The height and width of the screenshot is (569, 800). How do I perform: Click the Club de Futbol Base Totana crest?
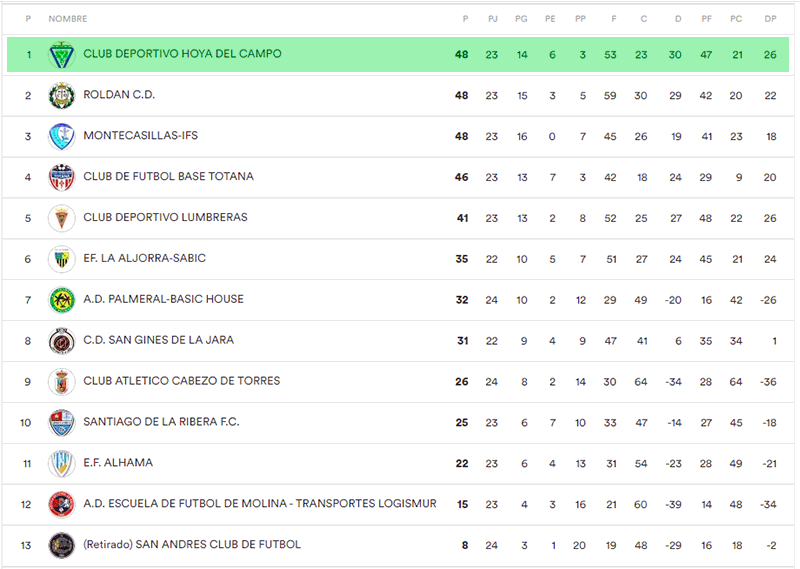pyautogui.click(x=62, y=177)
